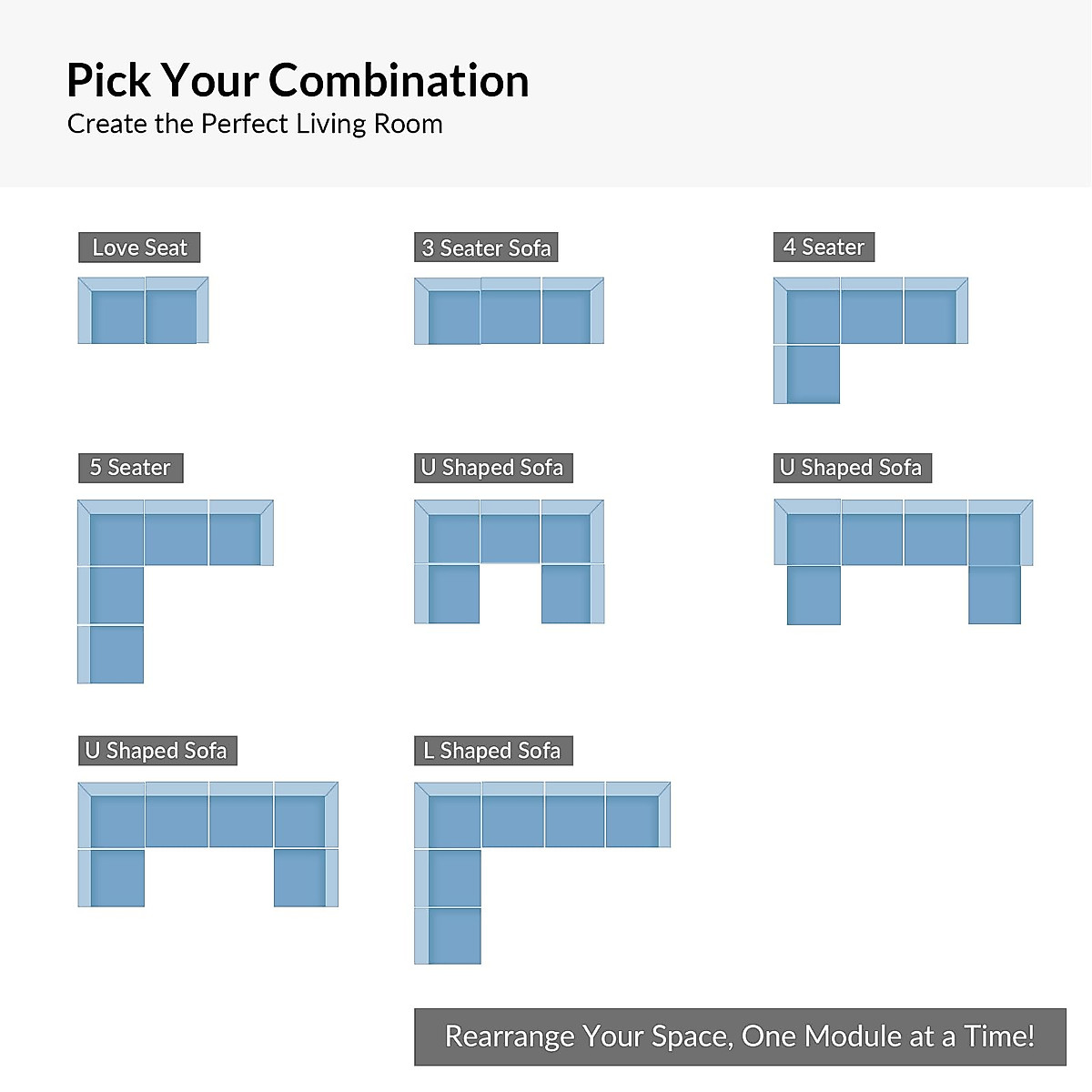1092x1092 pixels.
Task: Click the Love Seat sofa diagram
Action: (x=143, y=310)
